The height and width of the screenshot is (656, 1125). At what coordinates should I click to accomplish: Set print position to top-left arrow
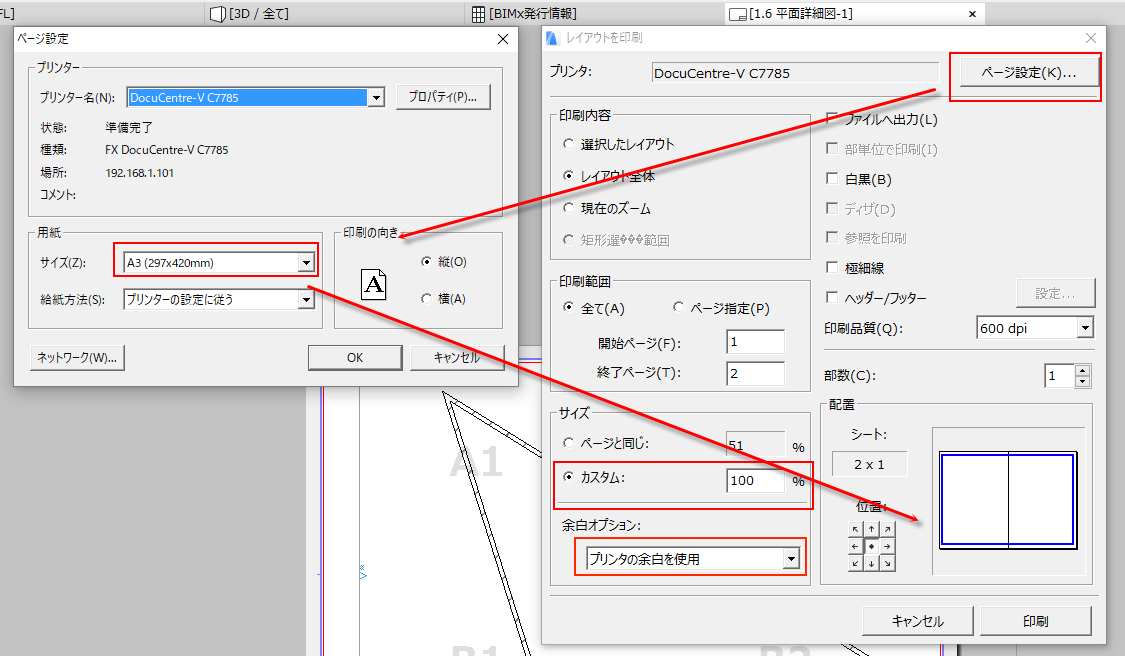(855, 529)
